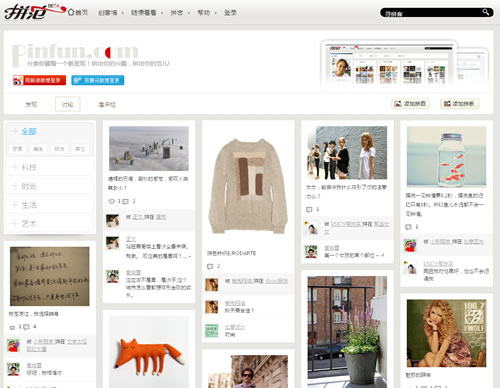This screenshot has width=500, height=388.
Task: Open the 帮助 menu
Action: 203,13
